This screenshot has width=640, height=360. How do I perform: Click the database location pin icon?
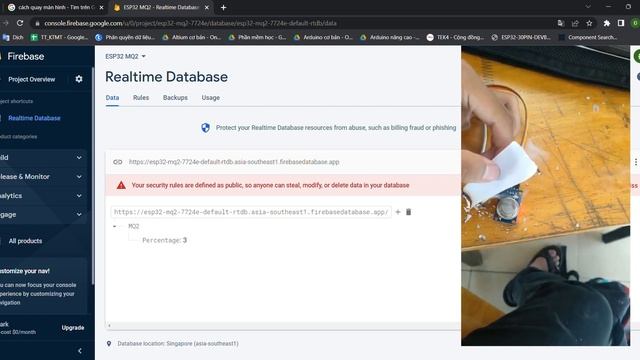coord(109,344)
